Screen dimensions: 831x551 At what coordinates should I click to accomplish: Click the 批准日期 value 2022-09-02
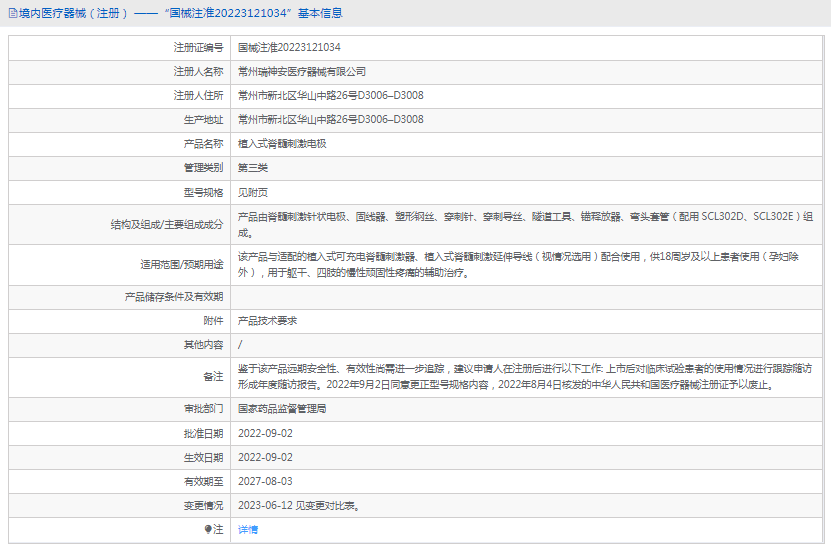pyautogui.click(x=265, y=433)
